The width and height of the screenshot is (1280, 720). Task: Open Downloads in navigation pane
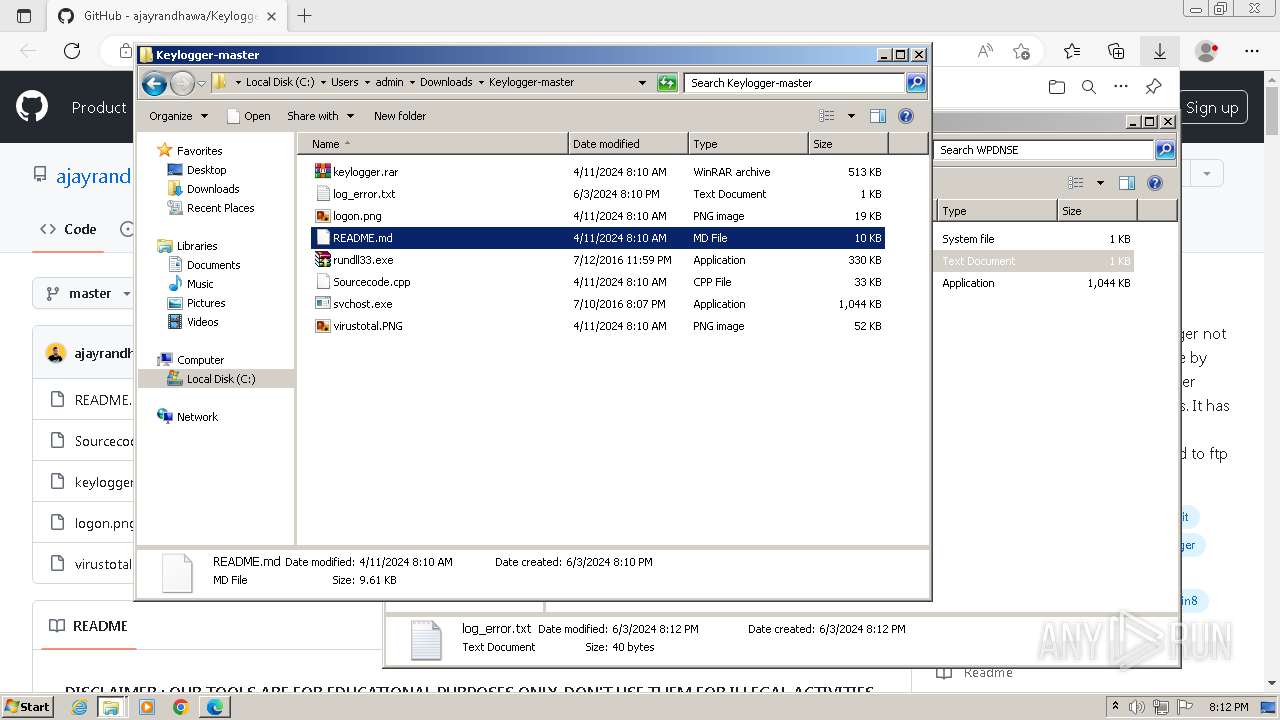click(x=213, y=189)
